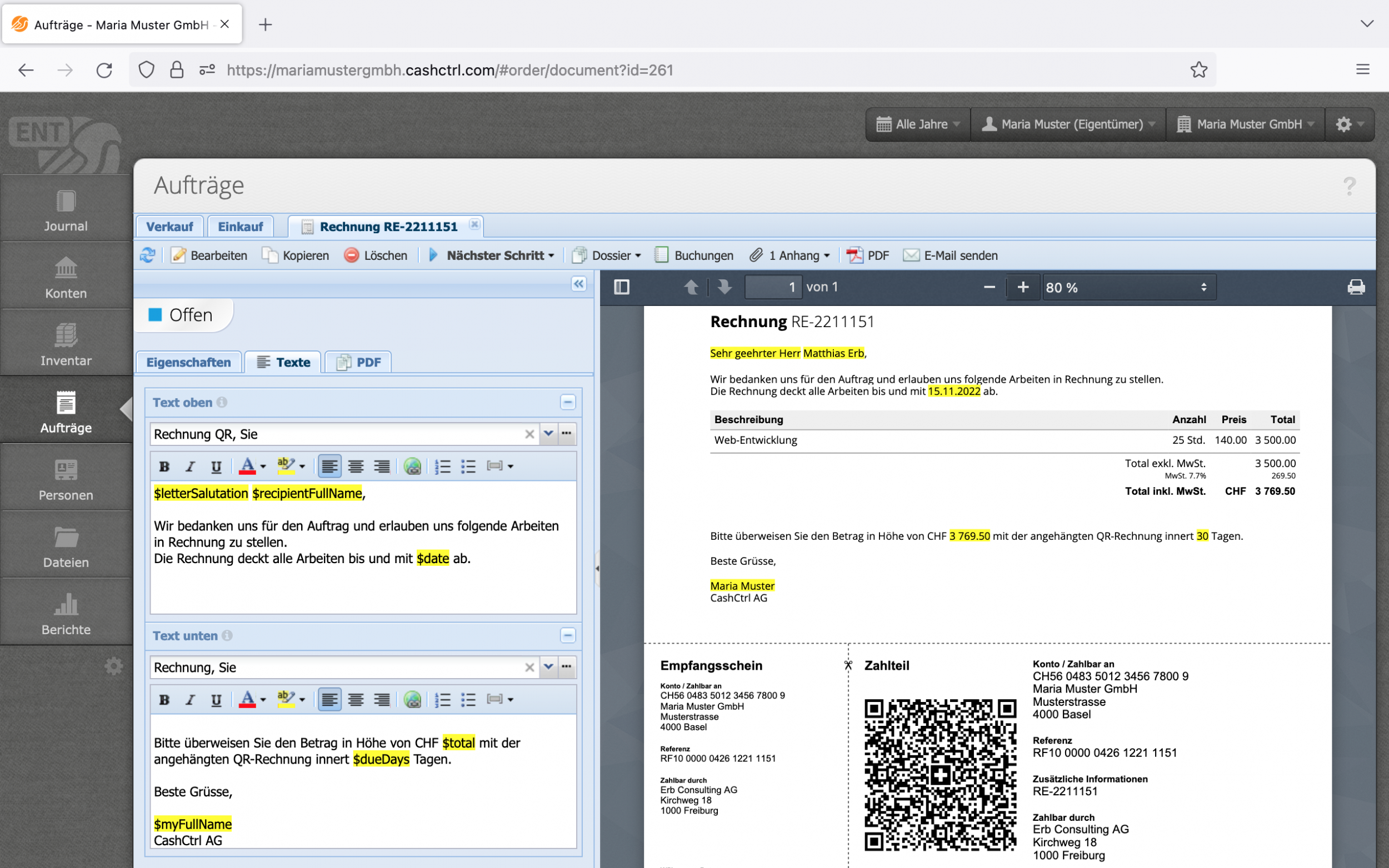Viewport: 1389px width, 868px height.
Task: Toggle center alignment in the Text oben editor
Action: tap(356, 466)
